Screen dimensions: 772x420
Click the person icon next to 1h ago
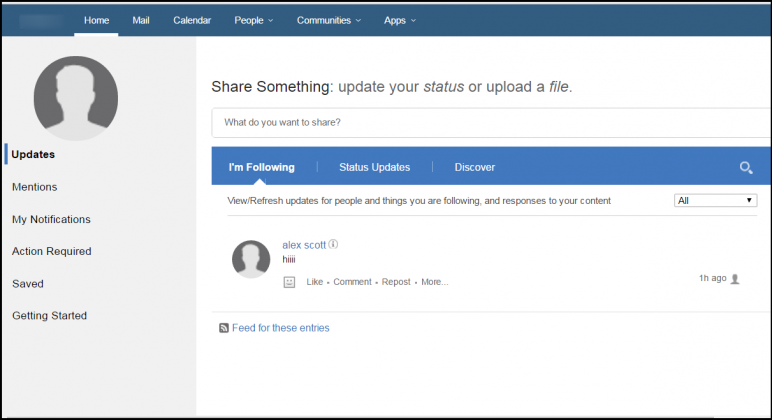[735, 279]
